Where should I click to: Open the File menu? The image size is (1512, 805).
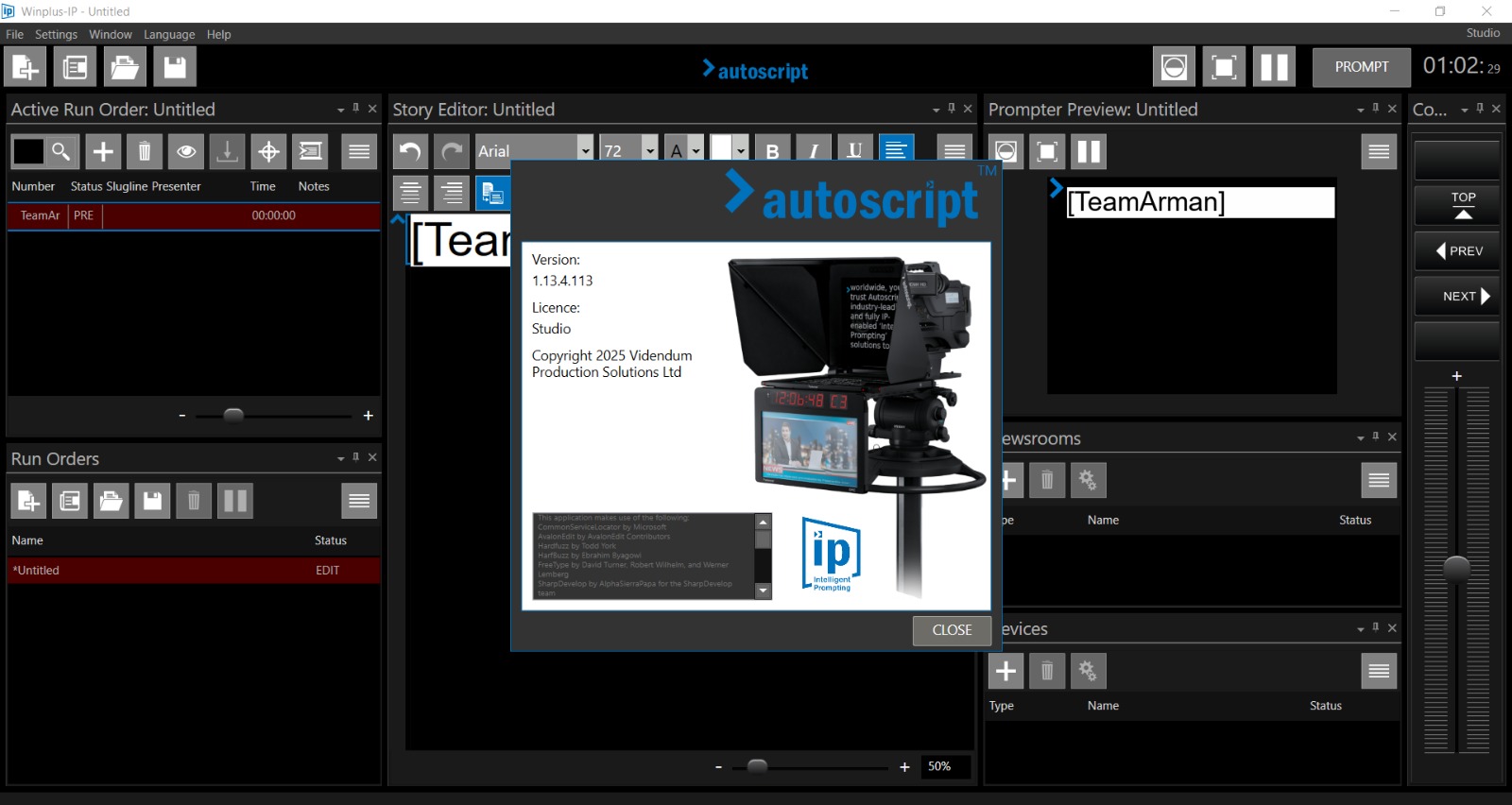pos(15,34)
